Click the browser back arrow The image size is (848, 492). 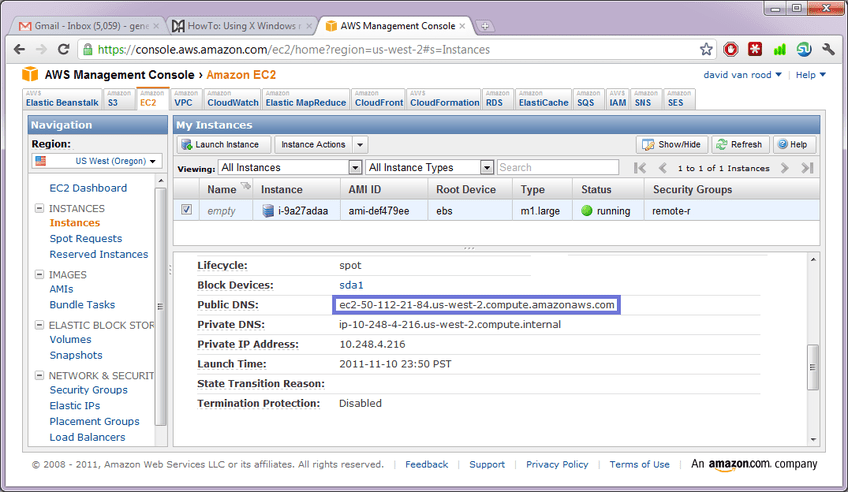(x=19, y=50)
